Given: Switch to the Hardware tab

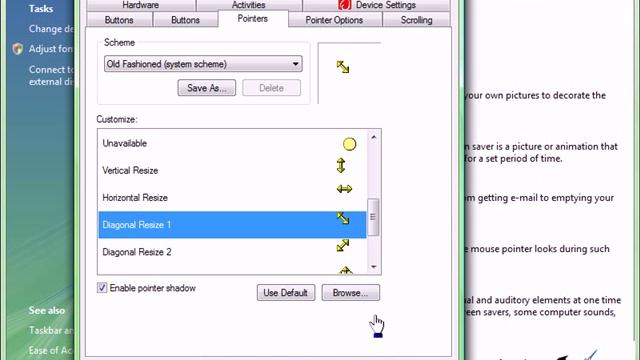Looking at the screenshot, I should coord(141,5).
